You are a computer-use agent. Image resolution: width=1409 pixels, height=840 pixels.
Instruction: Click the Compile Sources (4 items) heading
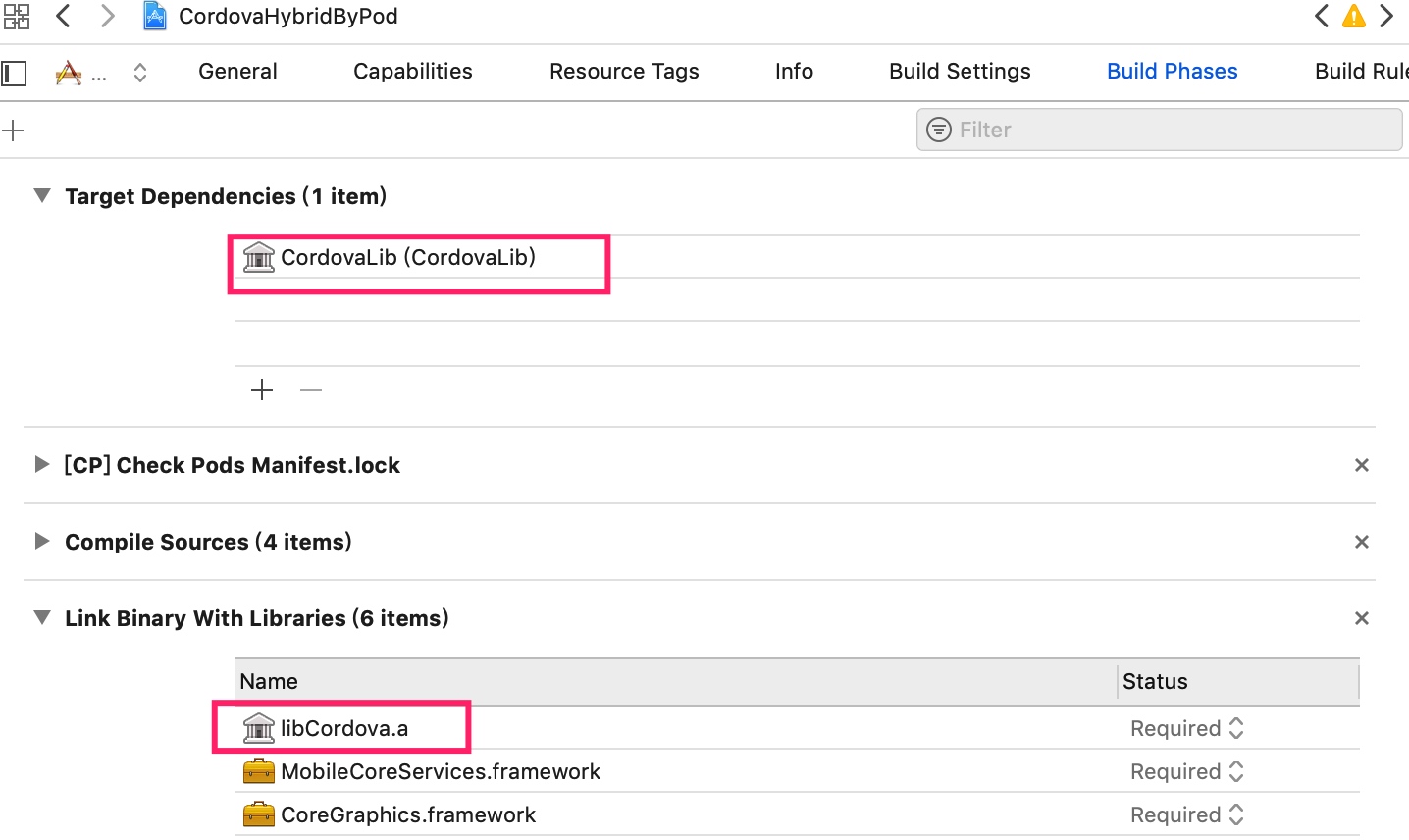click(x=208, y=542)
